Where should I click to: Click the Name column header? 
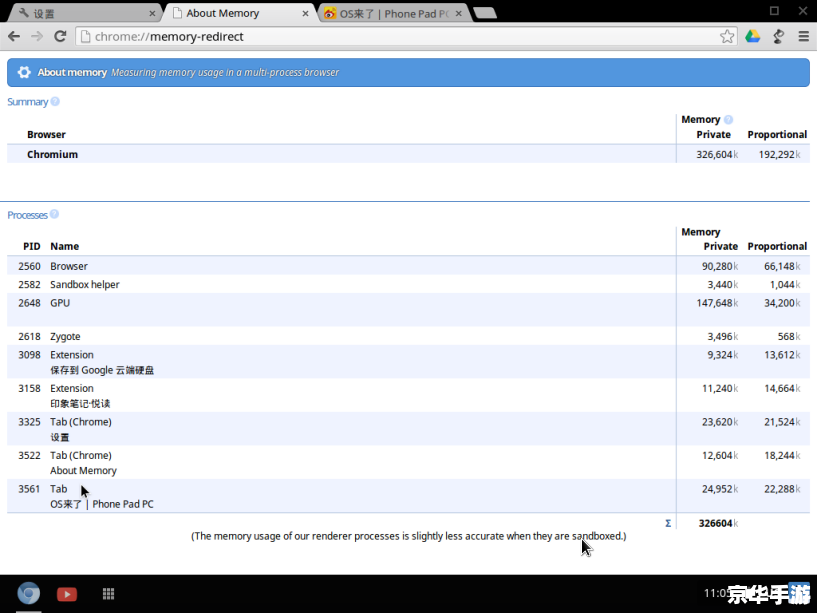65,246
